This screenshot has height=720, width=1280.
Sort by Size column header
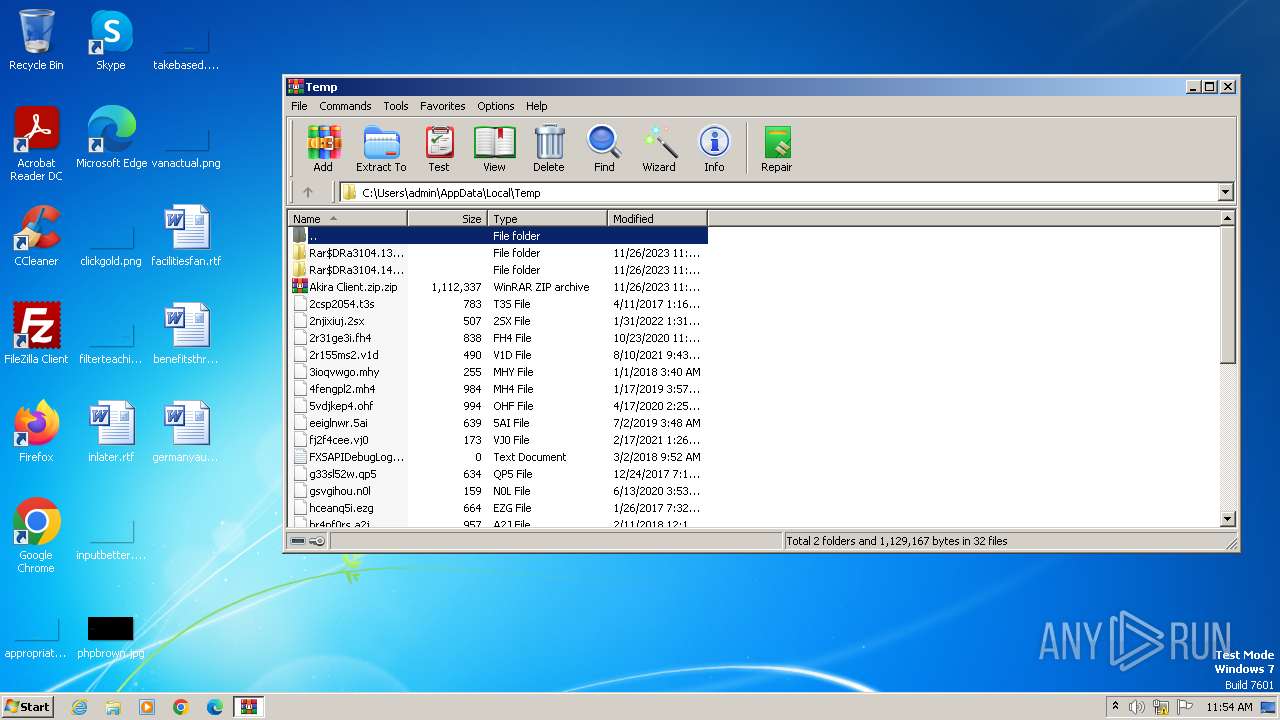coord(447,218)
